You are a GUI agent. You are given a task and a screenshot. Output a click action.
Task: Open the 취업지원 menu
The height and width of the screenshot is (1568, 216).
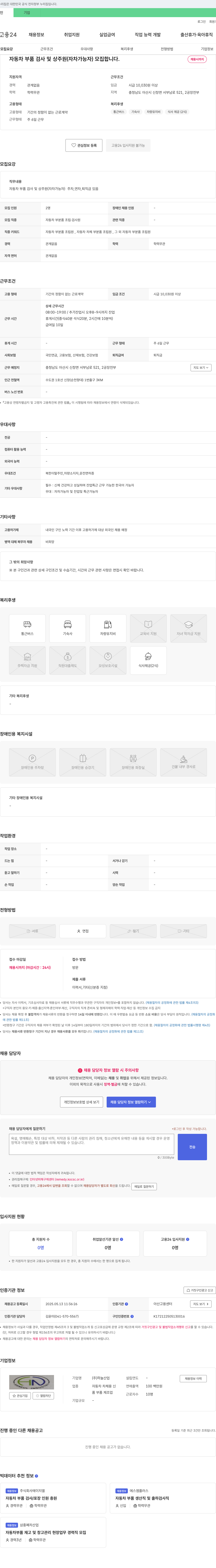(72, 35)
